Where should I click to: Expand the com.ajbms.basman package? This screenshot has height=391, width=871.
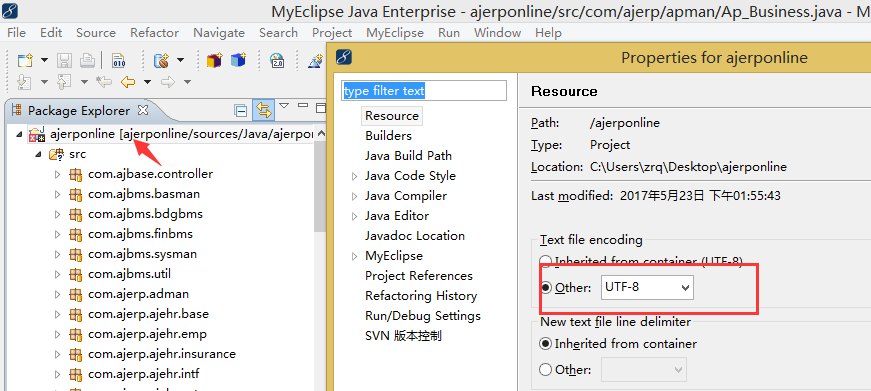[x=57, y=194]
